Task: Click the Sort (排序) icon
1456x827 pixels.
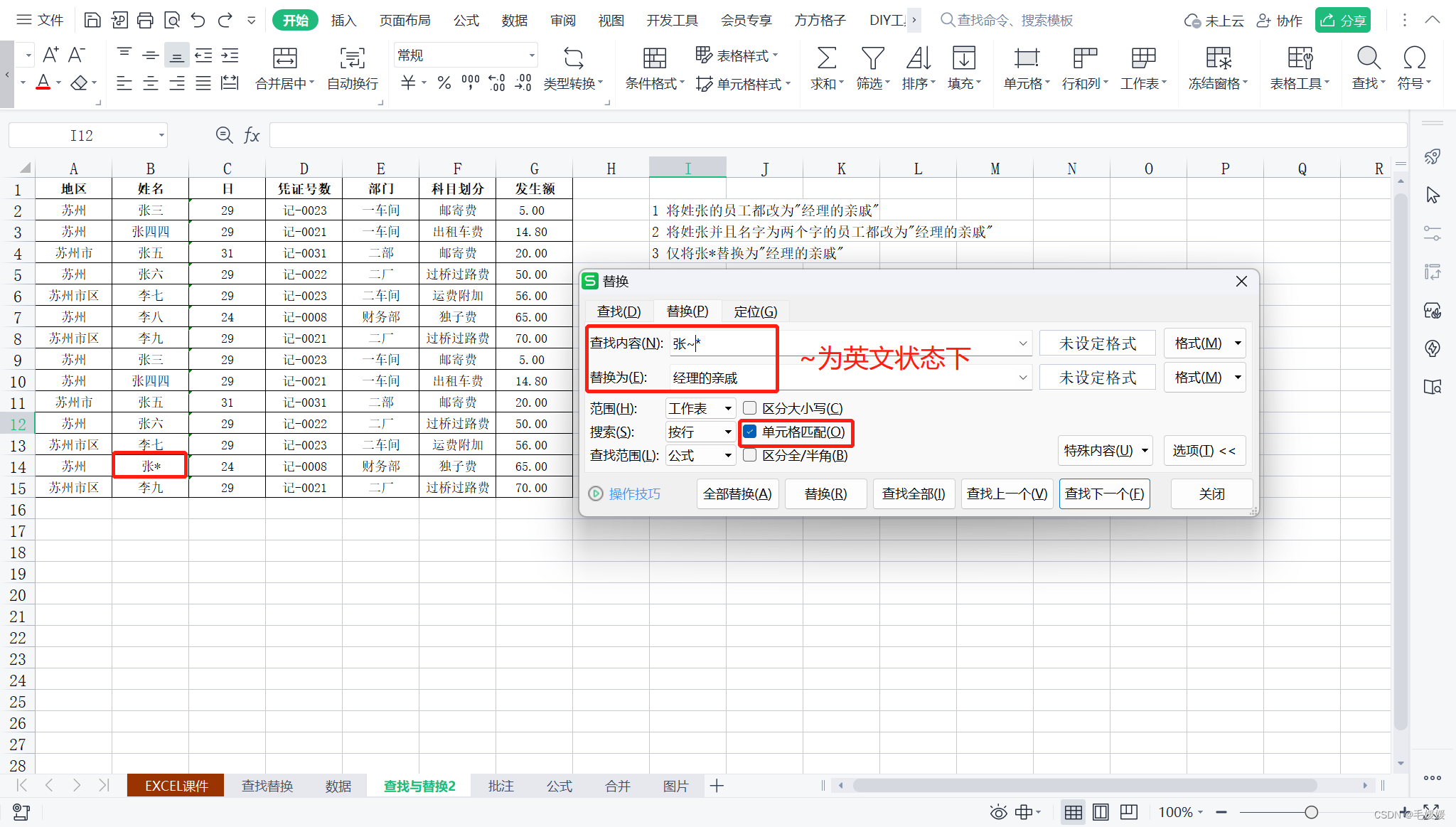Action: click(x=918, y=58)
